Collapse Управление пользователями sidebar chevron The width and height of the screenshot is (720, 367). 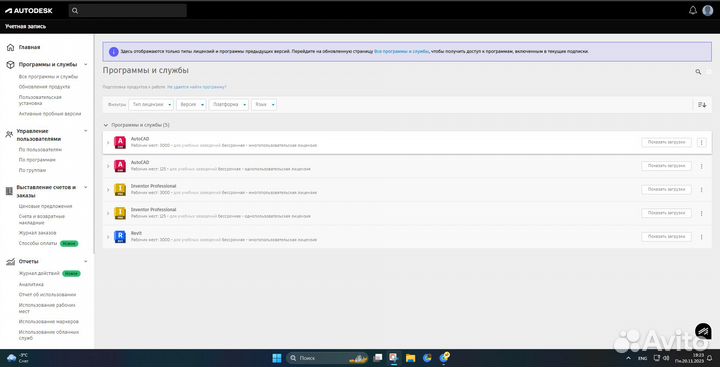[85, 131]
